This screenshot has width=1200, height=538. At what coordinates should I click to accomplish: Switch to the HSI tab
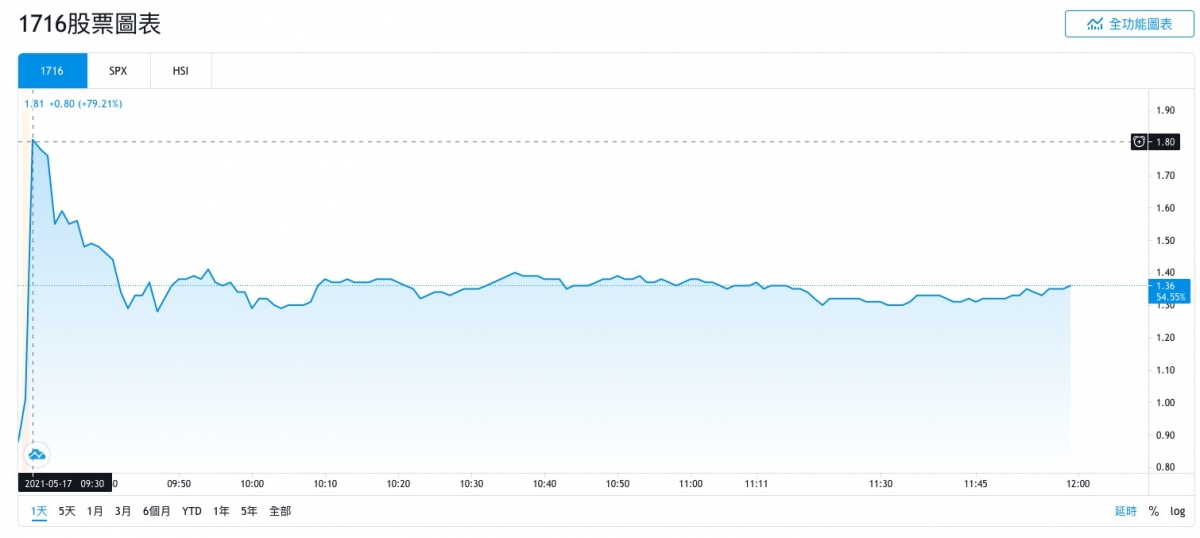[180, 71]
